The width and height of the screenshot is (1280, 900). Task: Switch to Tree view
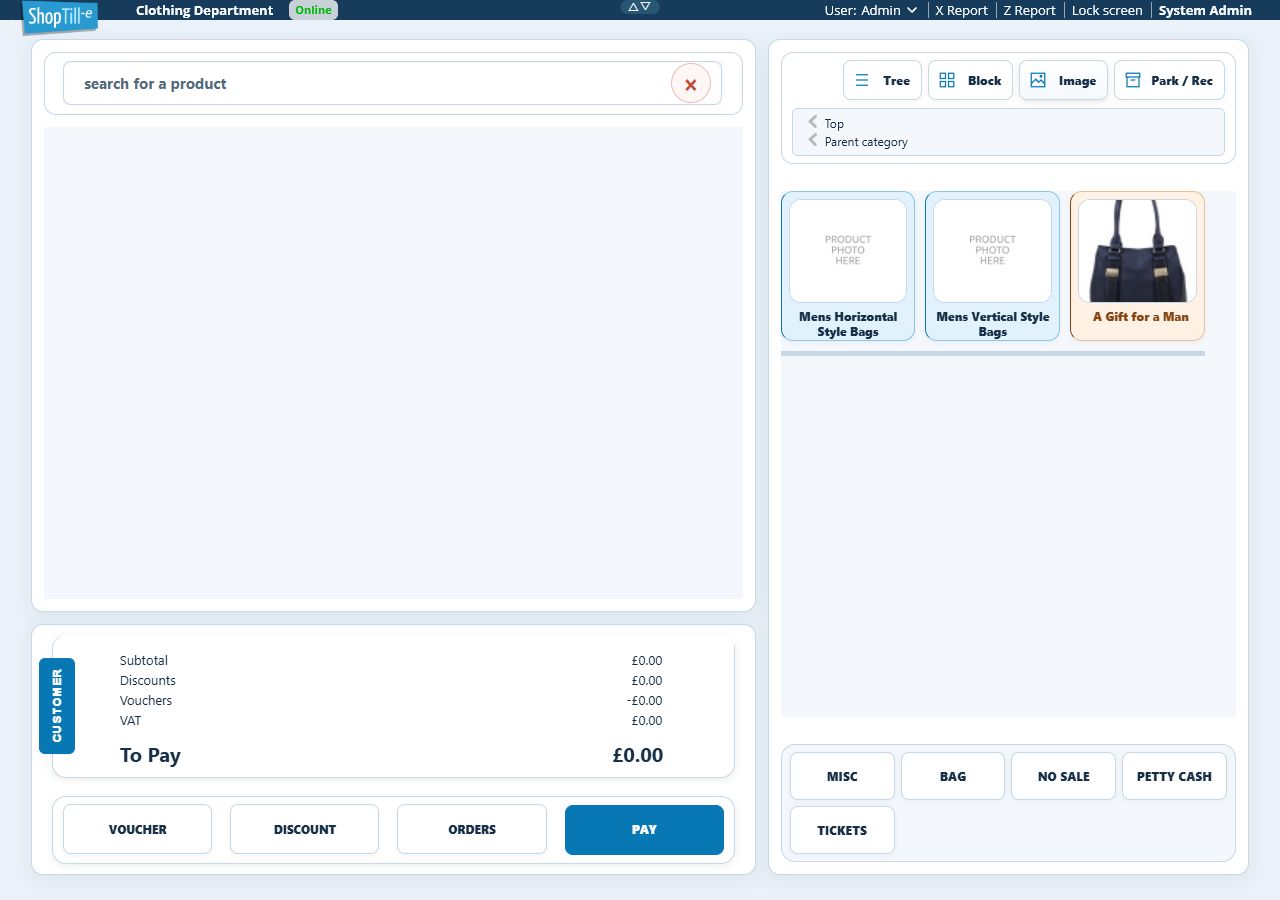pos(882,80)
